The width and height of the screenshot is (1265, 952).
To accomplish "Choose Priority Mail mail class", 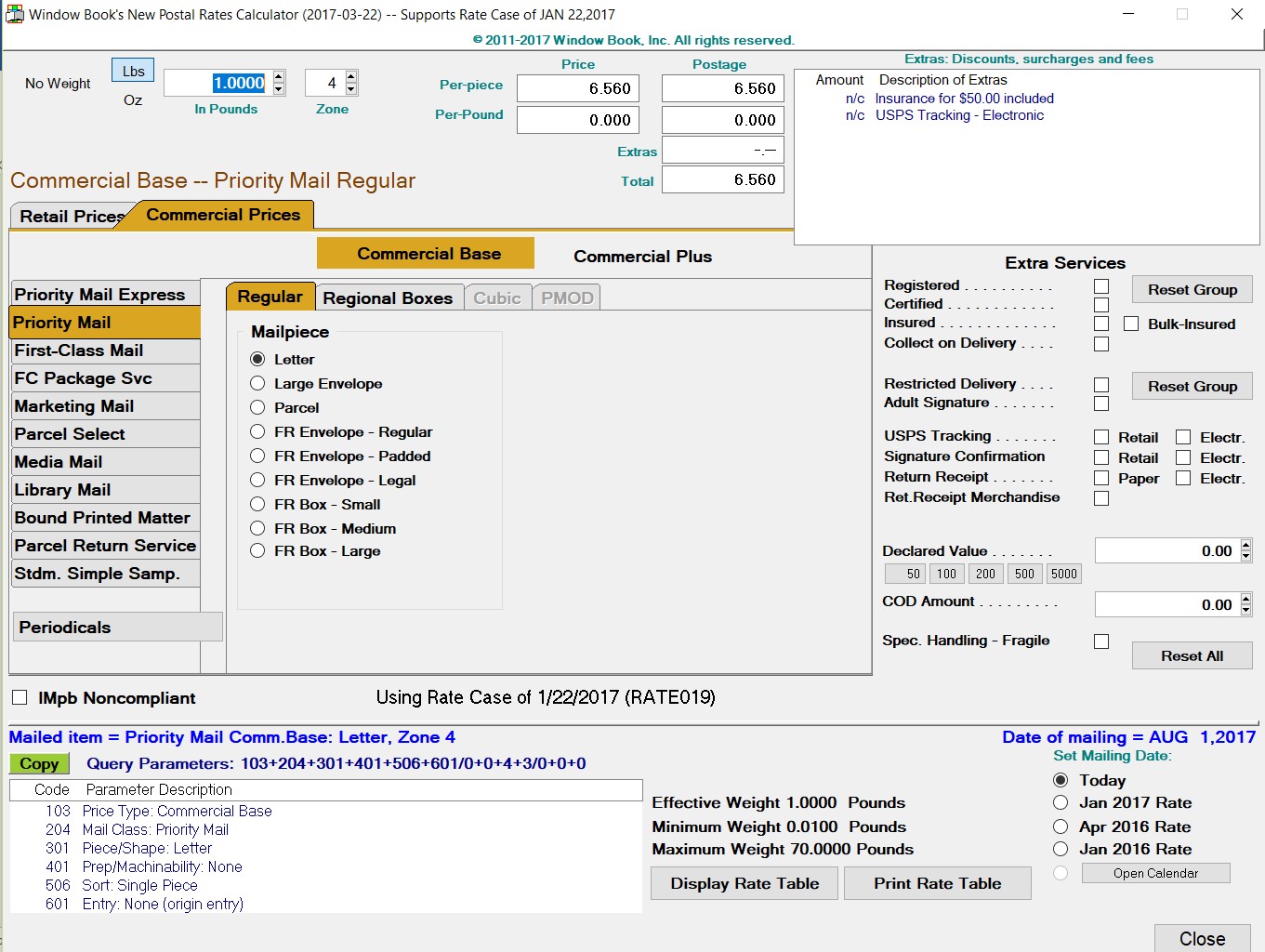I will pyautogui.click(x=104, y=322).
